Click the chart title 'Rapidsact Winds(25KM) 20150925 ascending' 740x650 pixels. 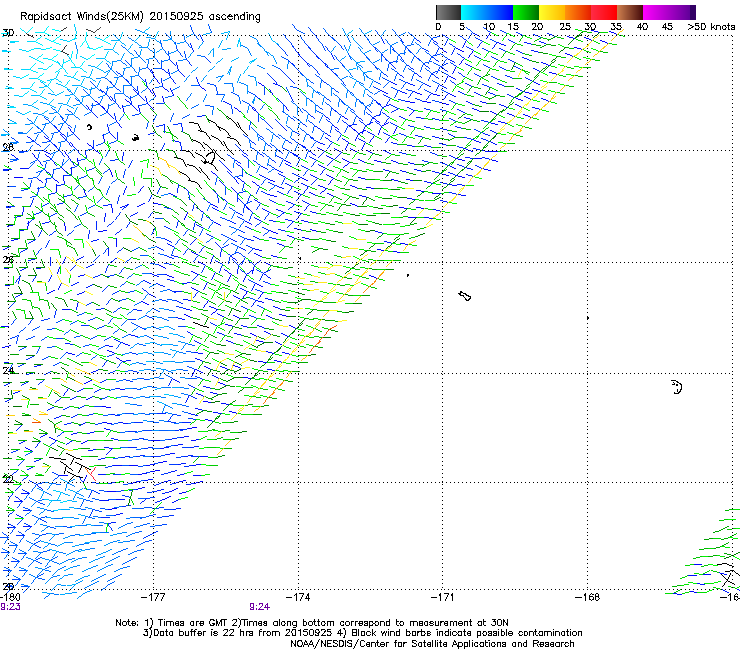(x=140, y=17)
